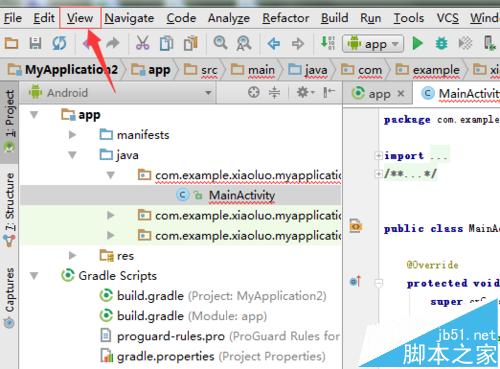Collapse the app module tree node
Screen dimensions: 500x369
(x=34, y=115)
